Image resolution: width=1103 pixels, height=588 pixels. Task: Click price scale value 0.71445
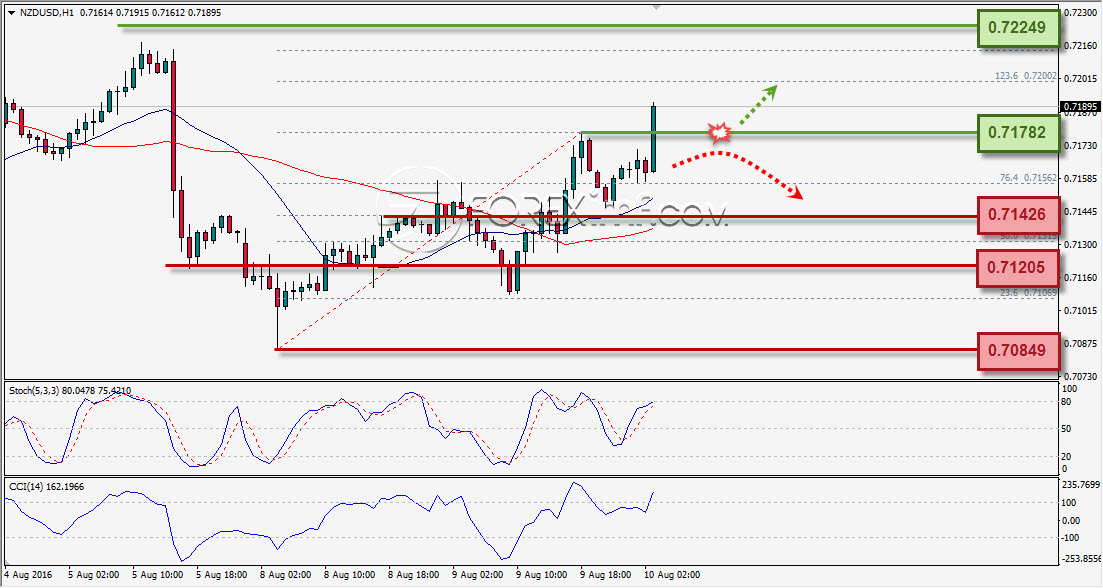click(x=1081, y=212)
